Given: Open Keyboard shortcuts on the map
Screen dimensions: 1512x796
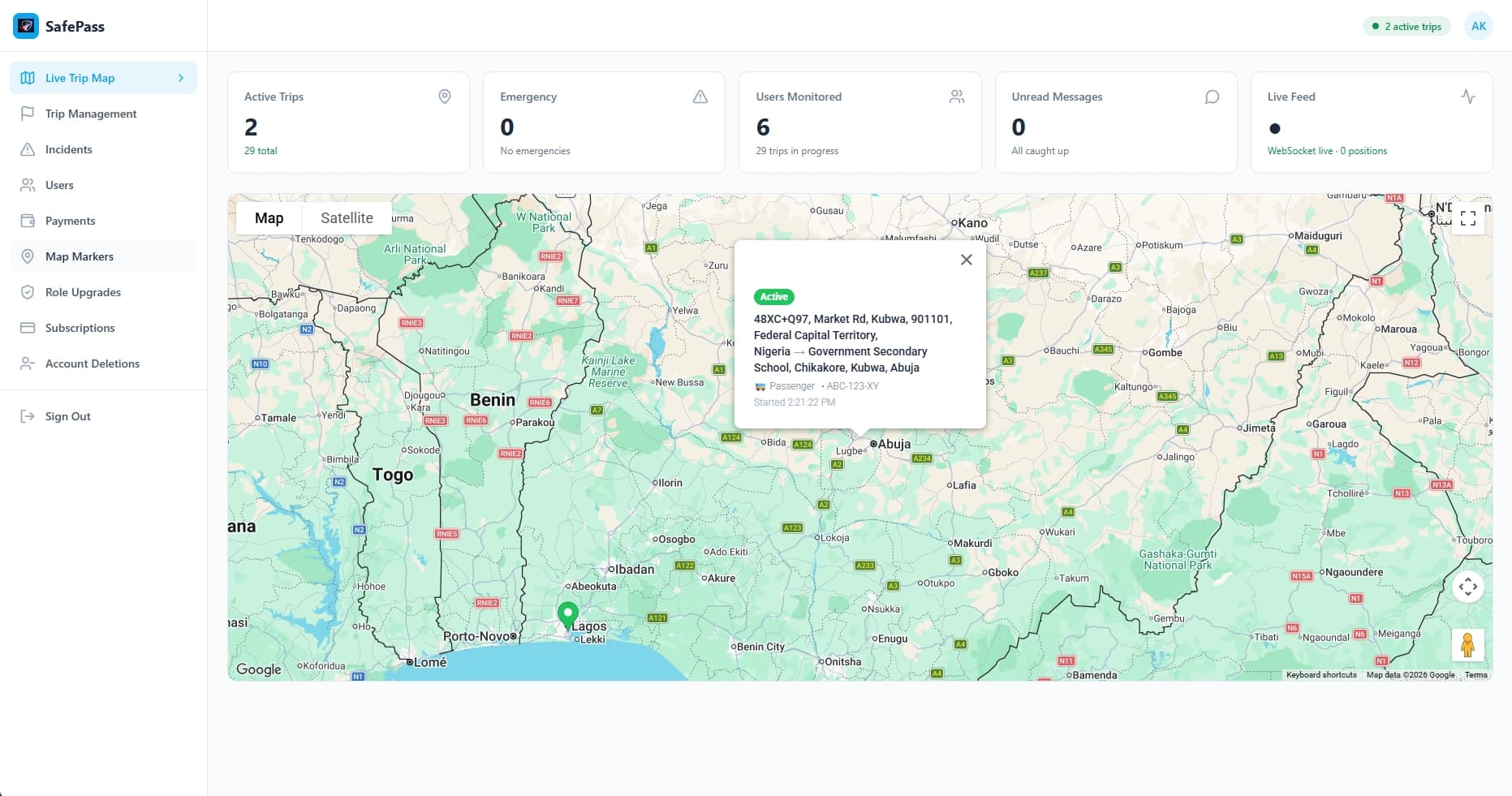Looking at the screenshot, I should [1321, 675].
